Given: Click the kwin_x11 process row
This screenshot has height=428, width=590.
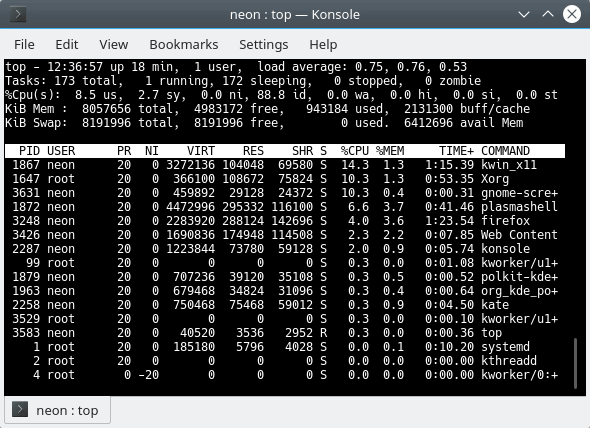Looking at the screenshot, I should (284, 165).
